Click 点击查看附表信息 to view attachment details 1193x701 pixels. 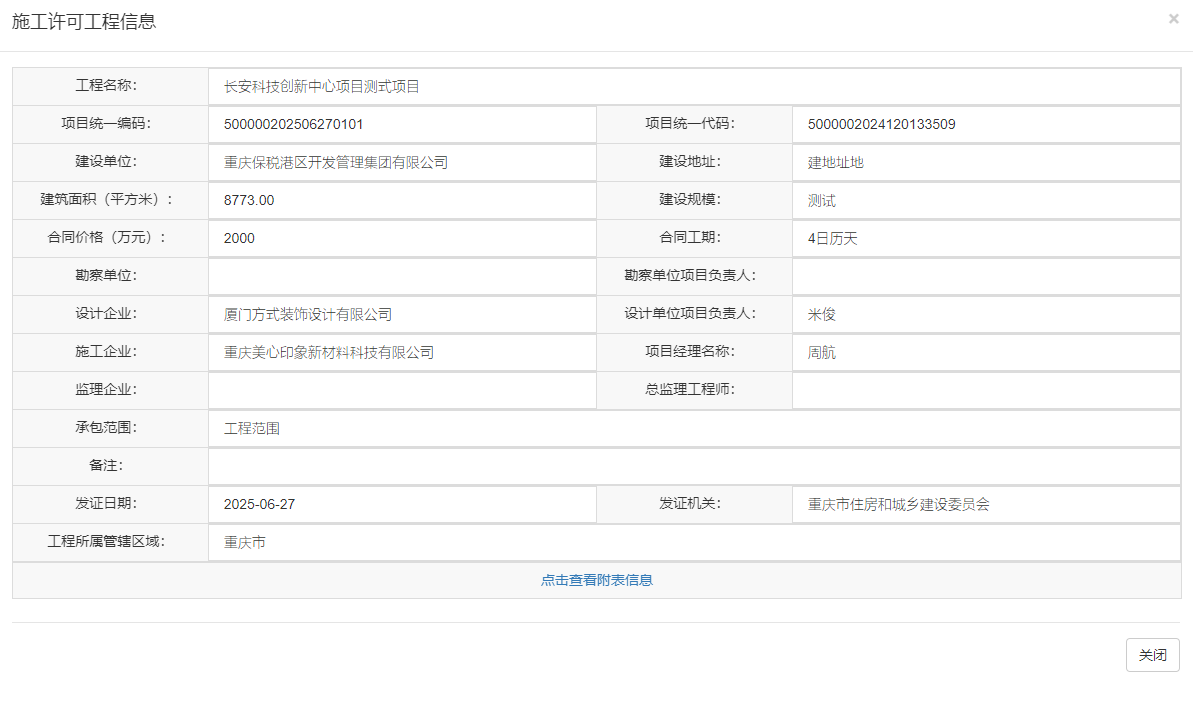[x=596, y=579]
